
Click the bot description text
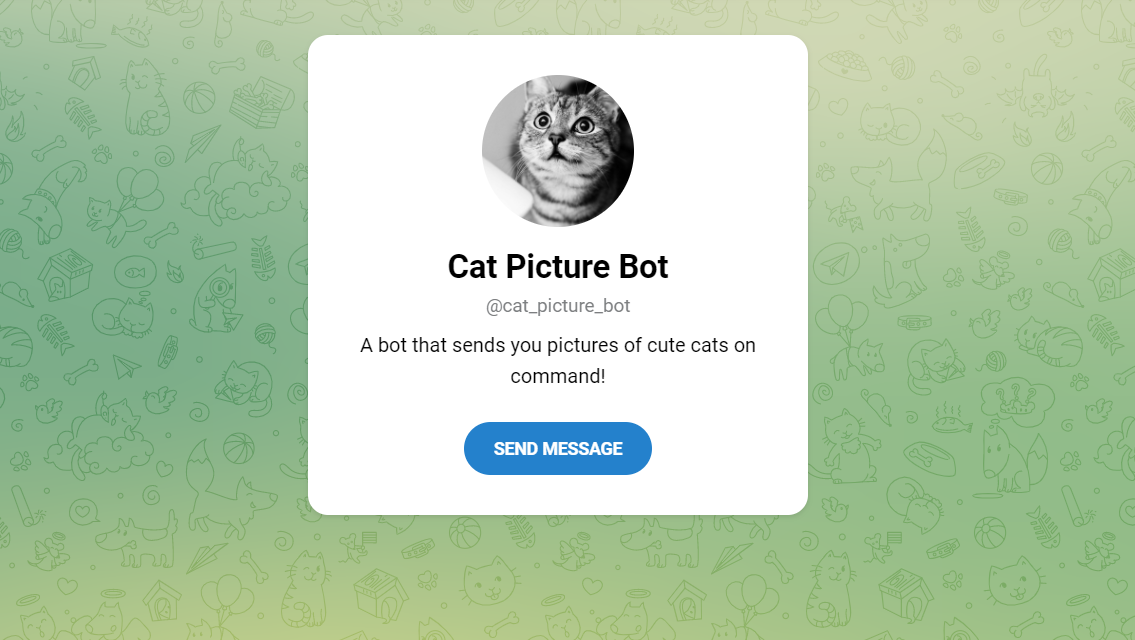coord(558,360)
